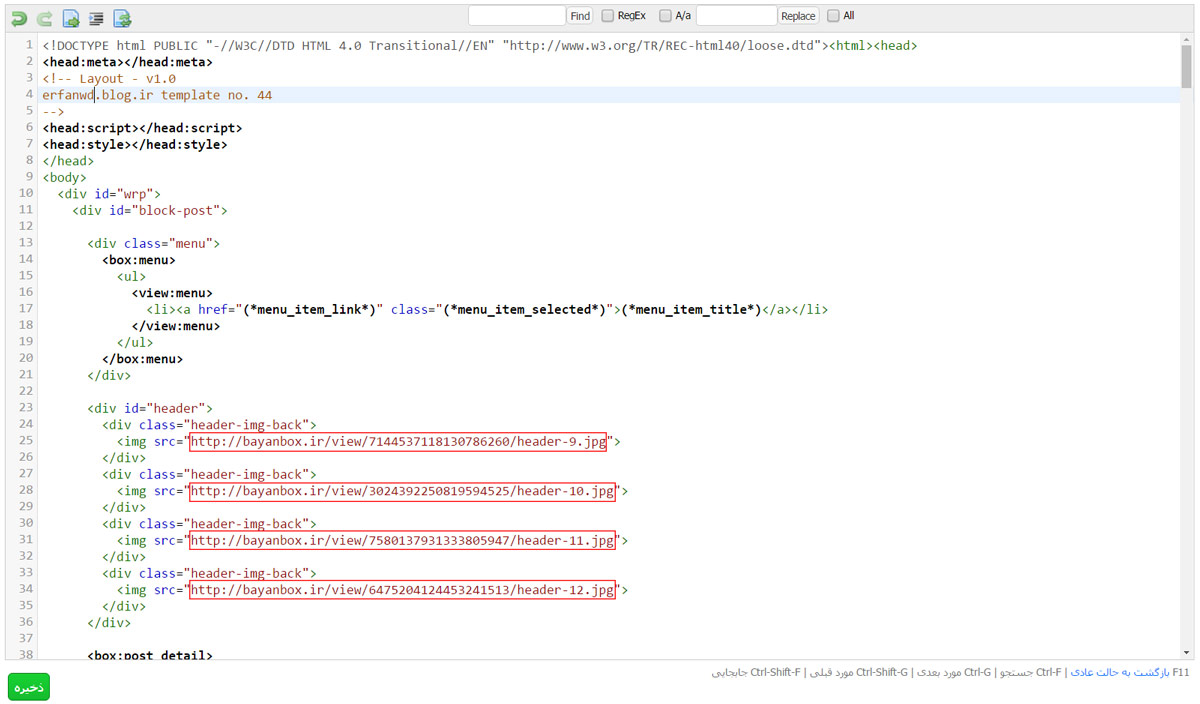Screen dimensions: 1200x704
Task: Click the <head:script></head:script> line
Action: tap(142, 128)
